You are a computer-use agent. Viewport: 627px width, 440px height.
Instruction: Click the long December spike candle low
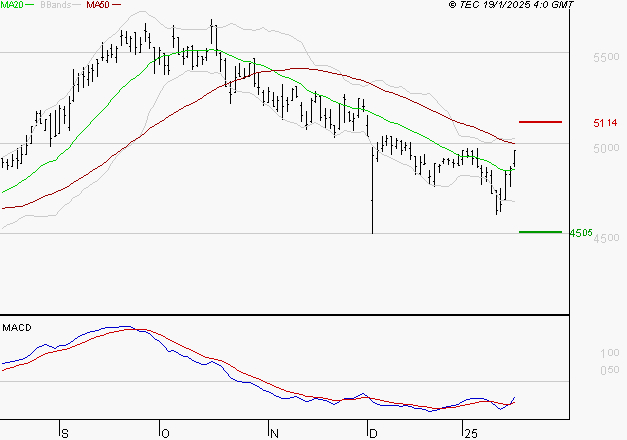pos(372,231)
